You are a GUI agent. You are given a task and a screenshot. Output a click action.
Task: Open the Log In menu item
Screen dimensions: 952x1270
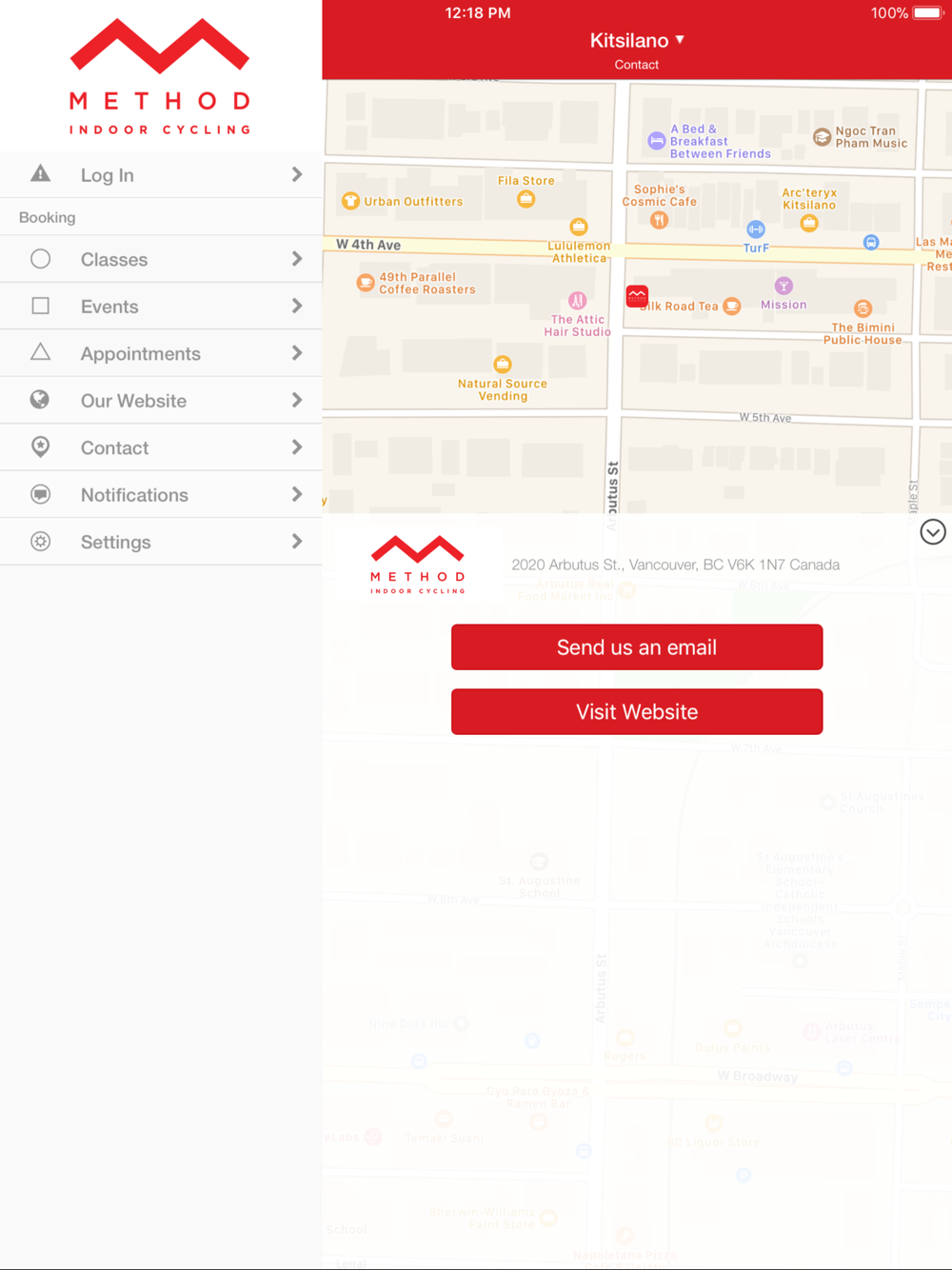click(x=161, y=174)
